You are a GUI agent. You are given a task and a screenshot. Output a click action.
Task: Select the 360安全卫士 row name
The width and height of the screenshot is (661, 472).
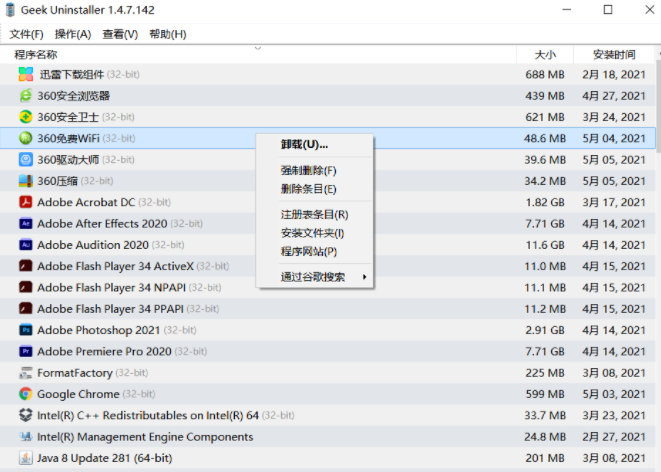click(x=68, y=117)
